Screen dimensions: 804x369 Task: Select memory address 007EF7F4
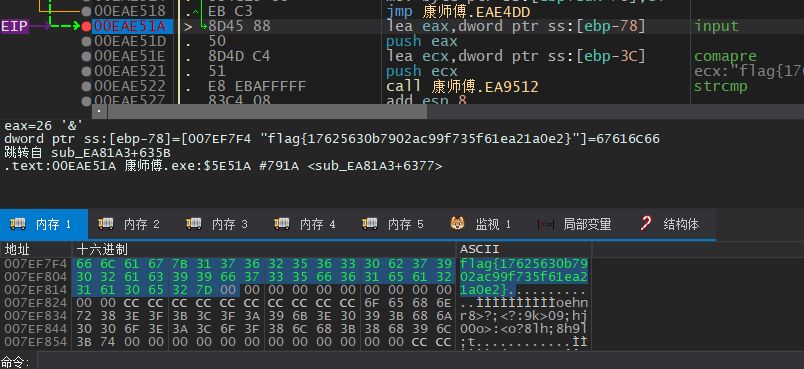(35, 264)
